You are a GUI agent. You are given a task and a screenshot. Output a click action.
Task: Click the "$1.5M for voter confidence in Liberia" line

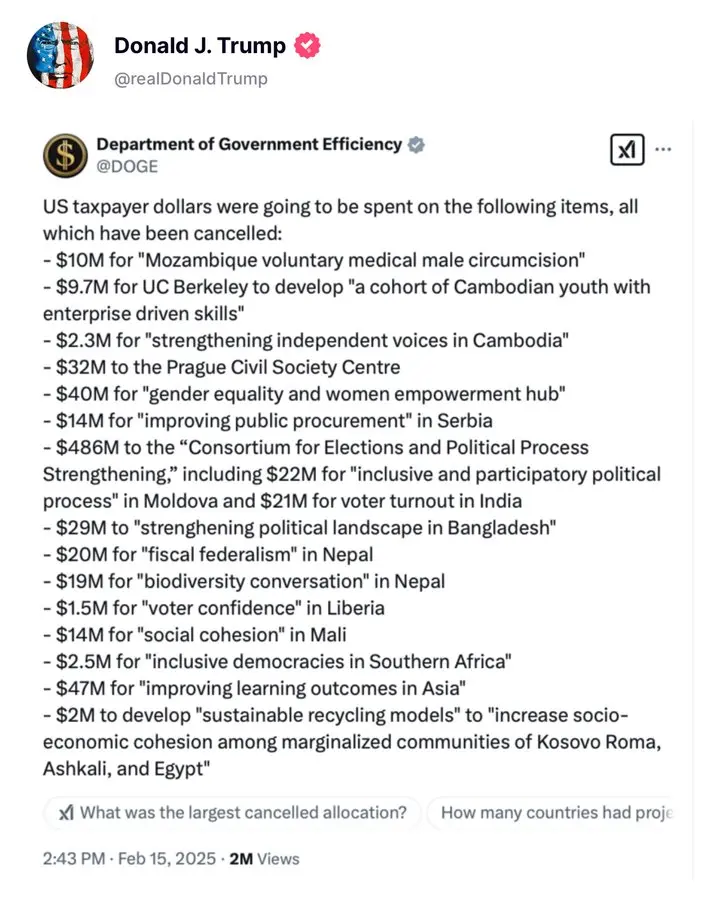click(x=213, y=607)
